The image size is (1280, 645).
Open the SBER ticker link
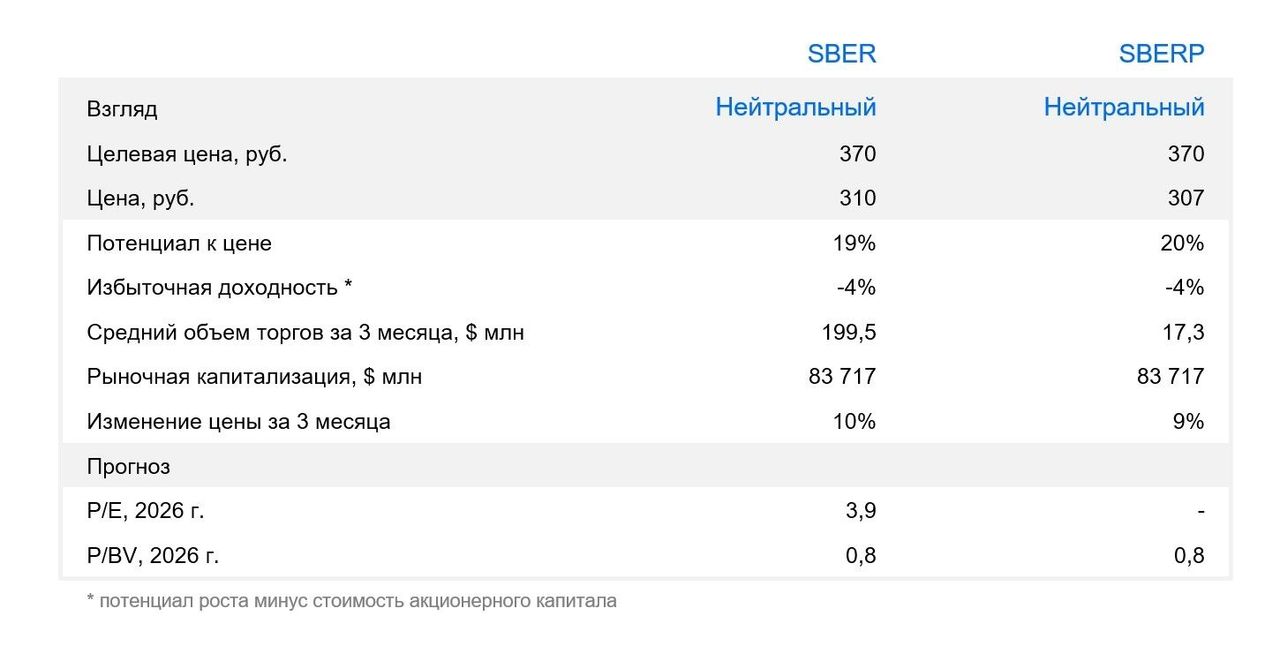(x=841, y=54)
